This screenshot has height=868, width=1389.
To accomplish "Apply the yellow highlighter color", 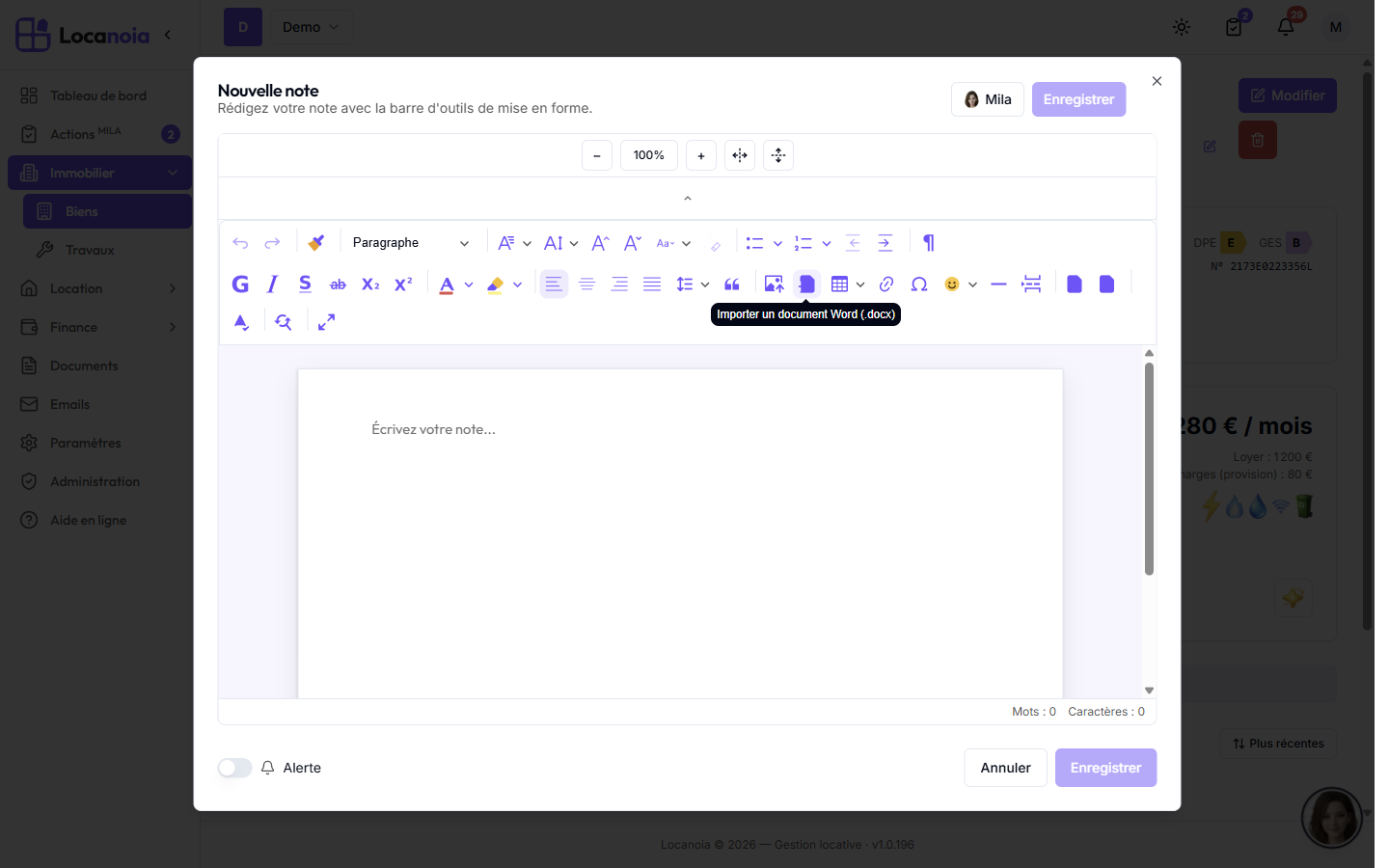I will point(496,285).
